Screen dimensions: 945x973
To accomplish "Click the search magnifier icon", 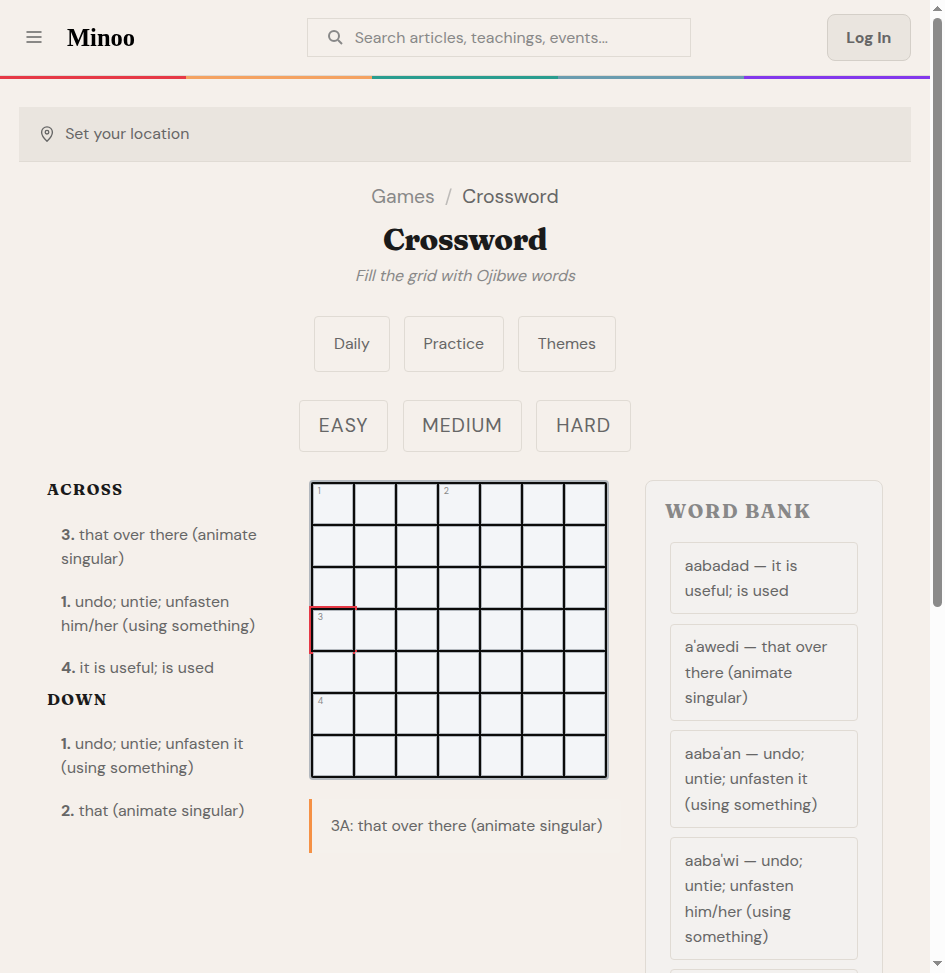I will (334, 37).
